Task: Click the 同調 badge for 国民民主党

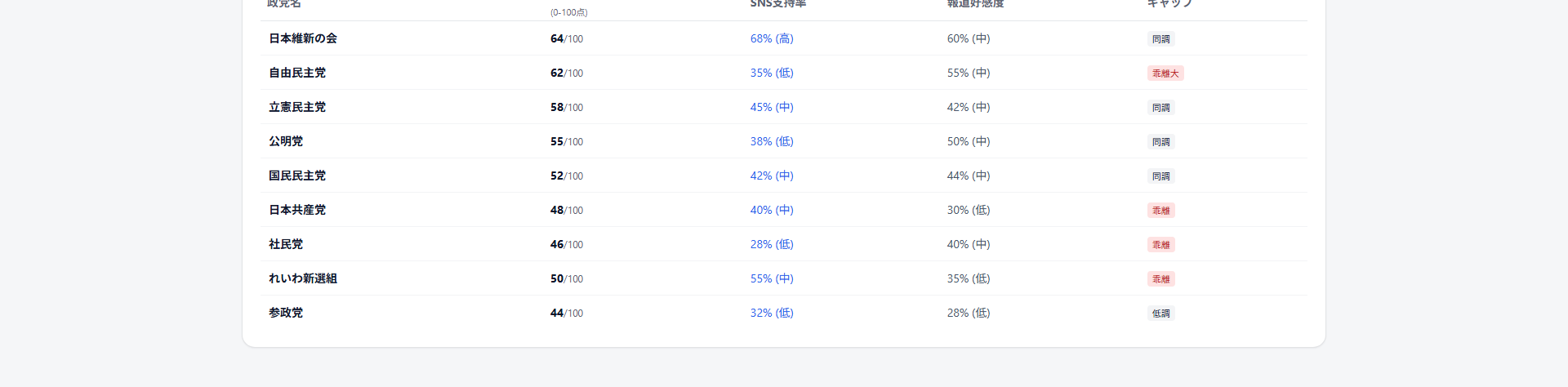Action: (x=1160, y=176)
